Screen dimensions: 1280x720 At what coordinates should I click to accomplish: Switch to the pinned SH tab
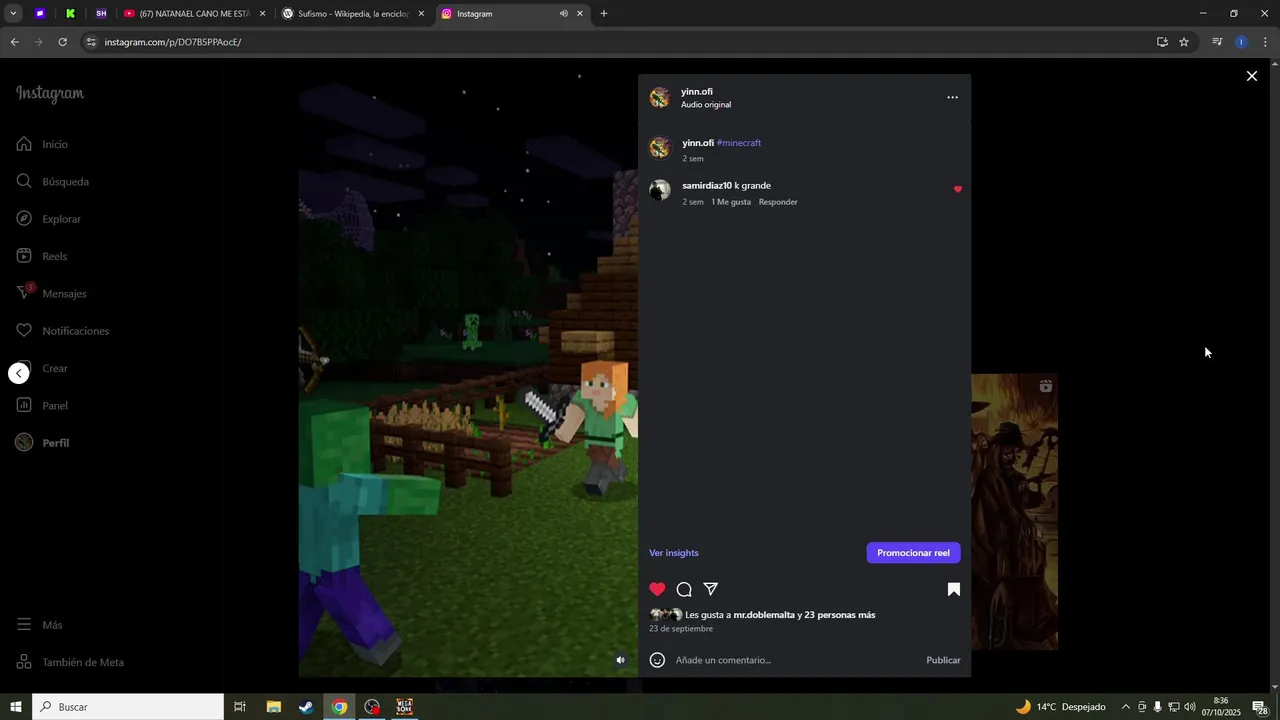click(x=101, y=14)
